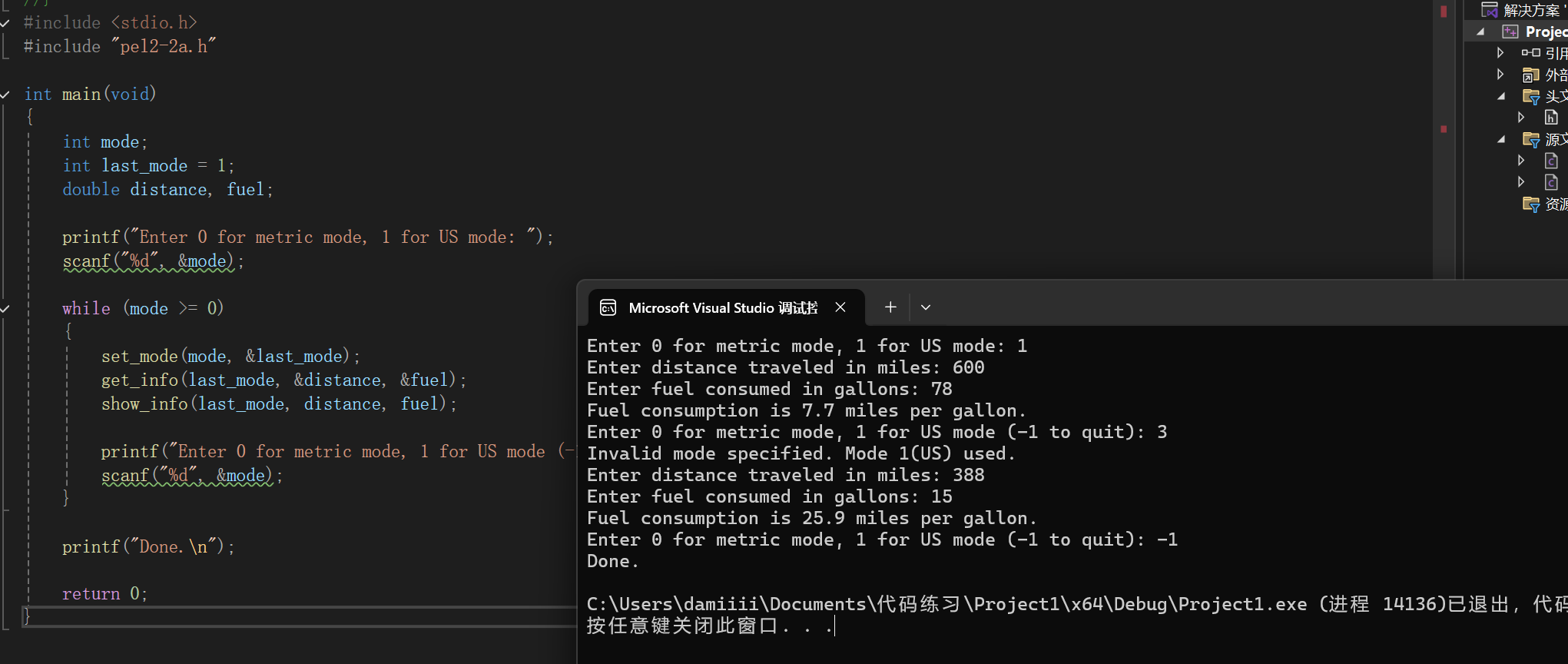
Task: Click the header files filter folder icon
Action: [1530, 96]
